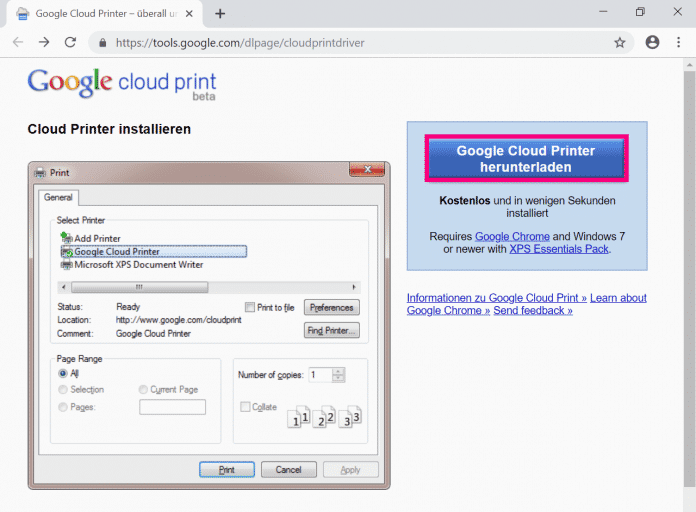Open the XPS Essentials Pack link
Viewport: 696px width, 512px height.
click(x=558, y=249)
